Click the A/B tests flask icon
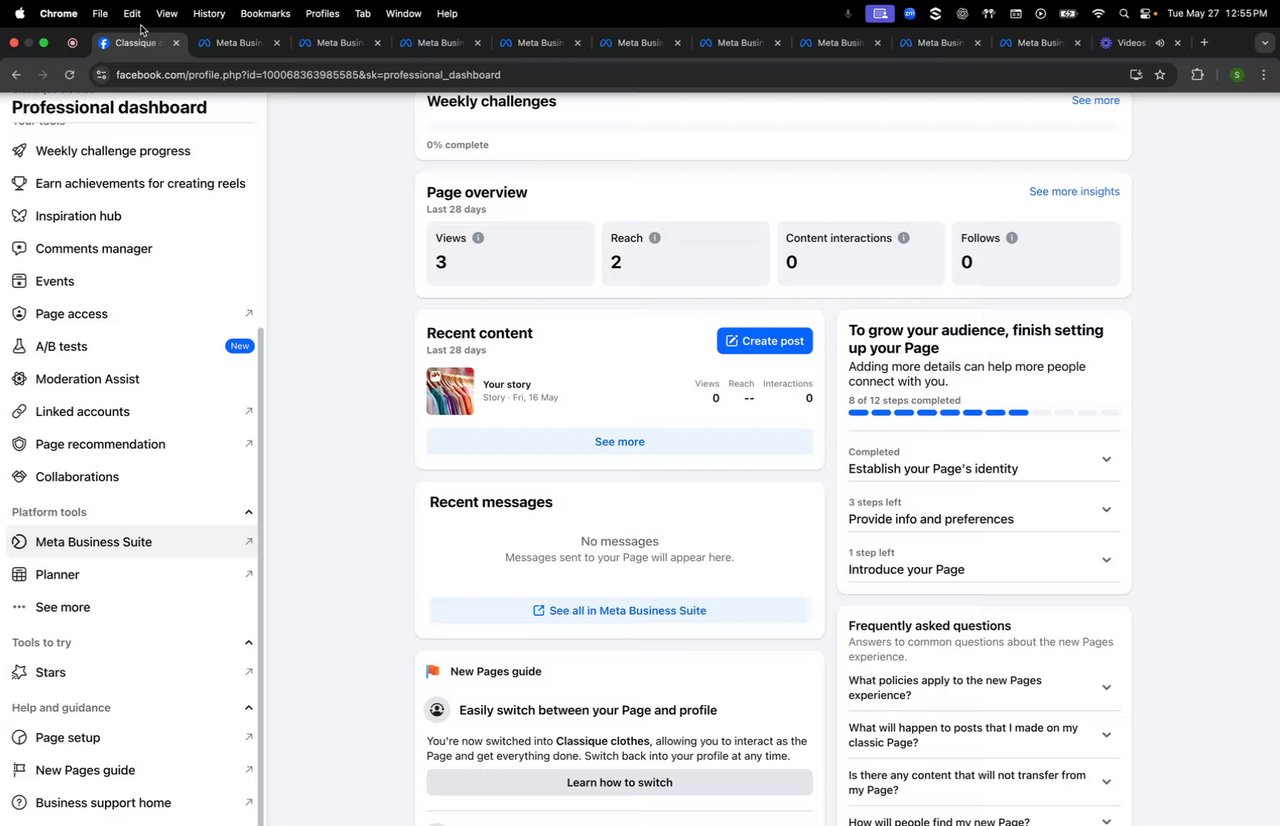This screenshot has width=1280, height=826. point(19,347)
